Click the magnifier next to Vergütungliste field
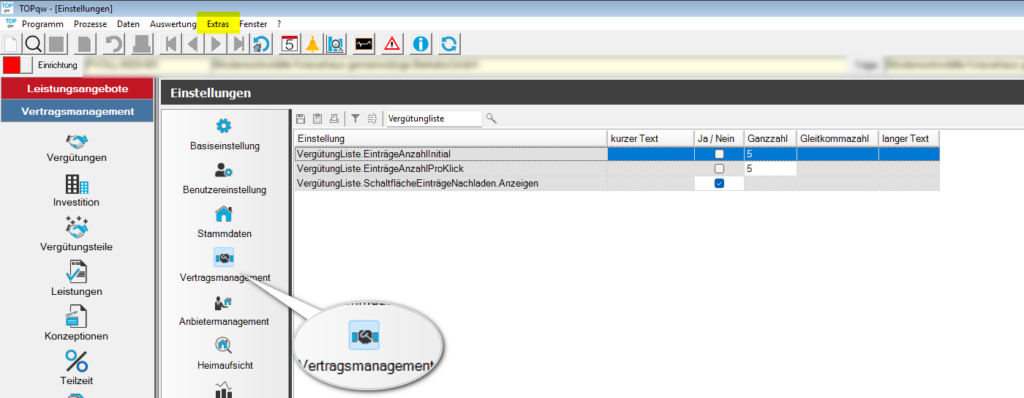1024x398 pixels. point(491,118)
